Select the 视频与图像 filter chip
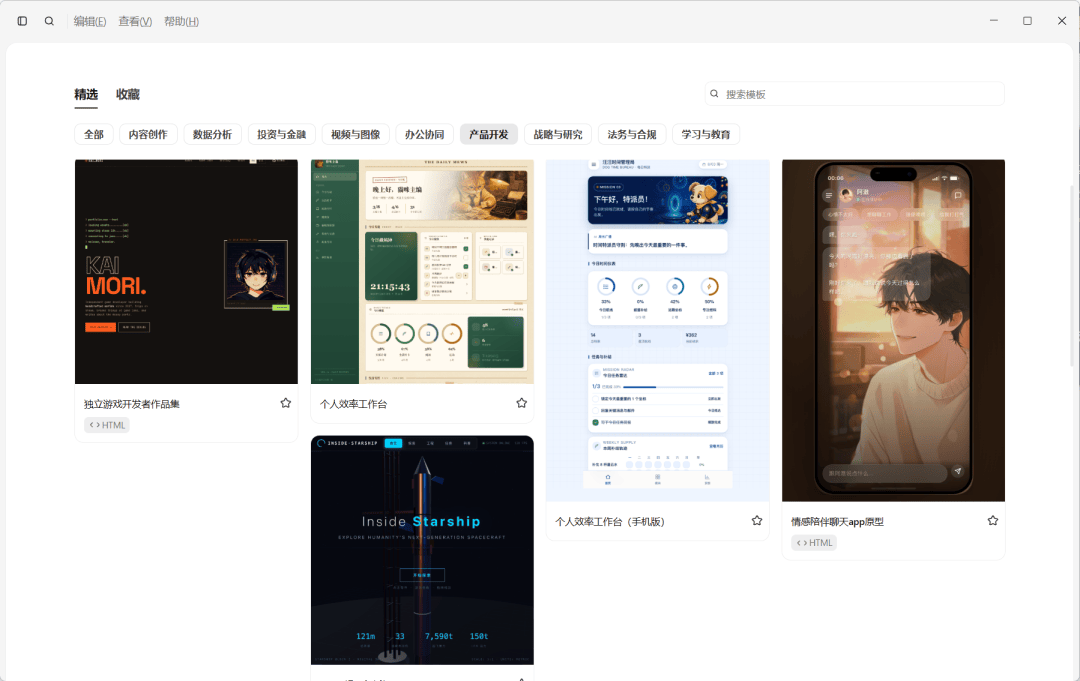The width and height of the screenshot is (1080, 681). click(x=355, y=134)
